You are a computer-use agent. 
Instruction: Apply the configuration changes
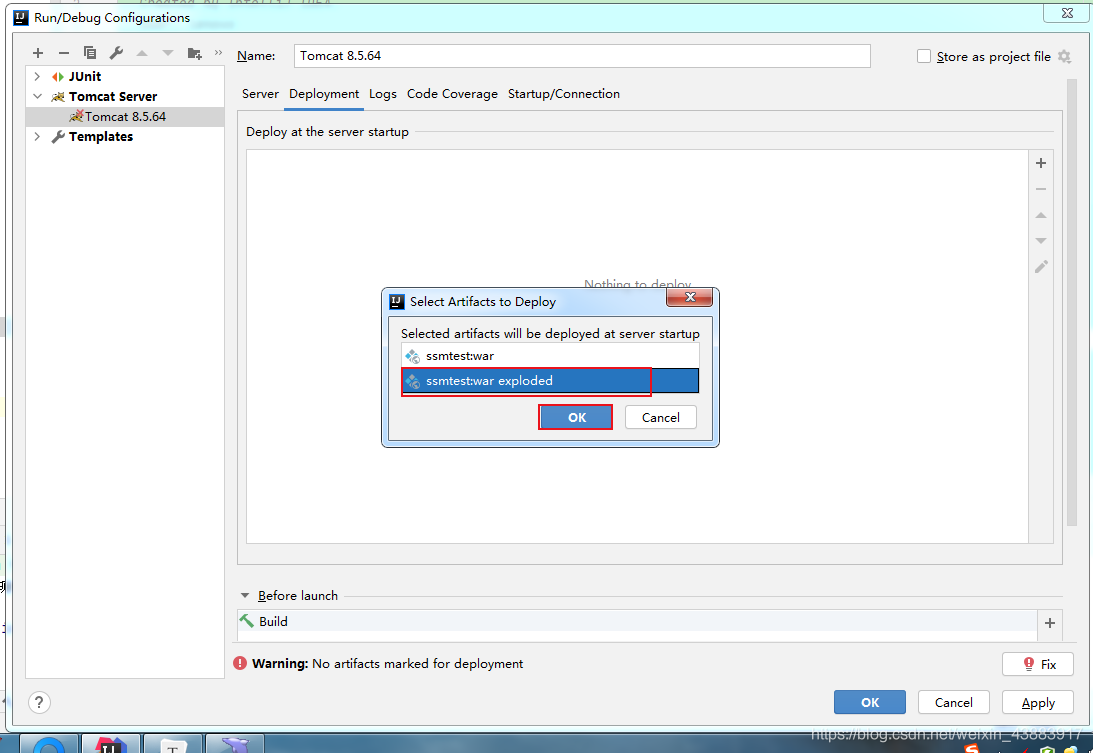tap(1038, 703)
